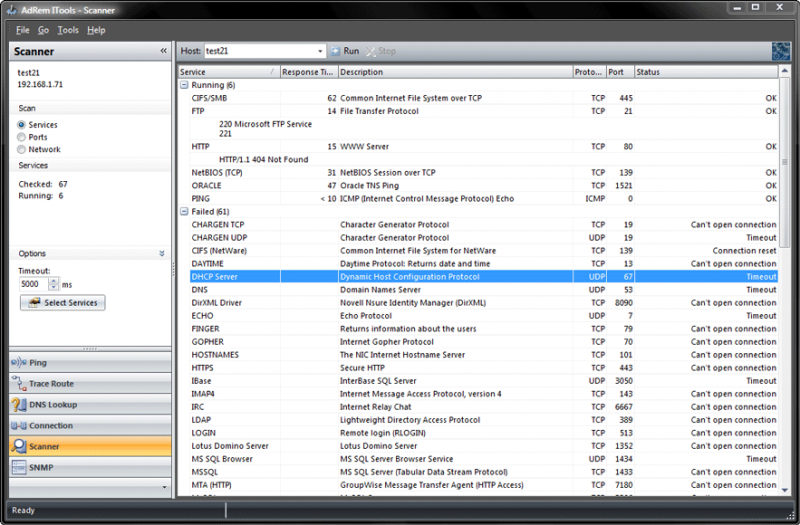Open the DNS Lookup question-mark icon
Screen dimensions: 800x525
pos(18,405)
